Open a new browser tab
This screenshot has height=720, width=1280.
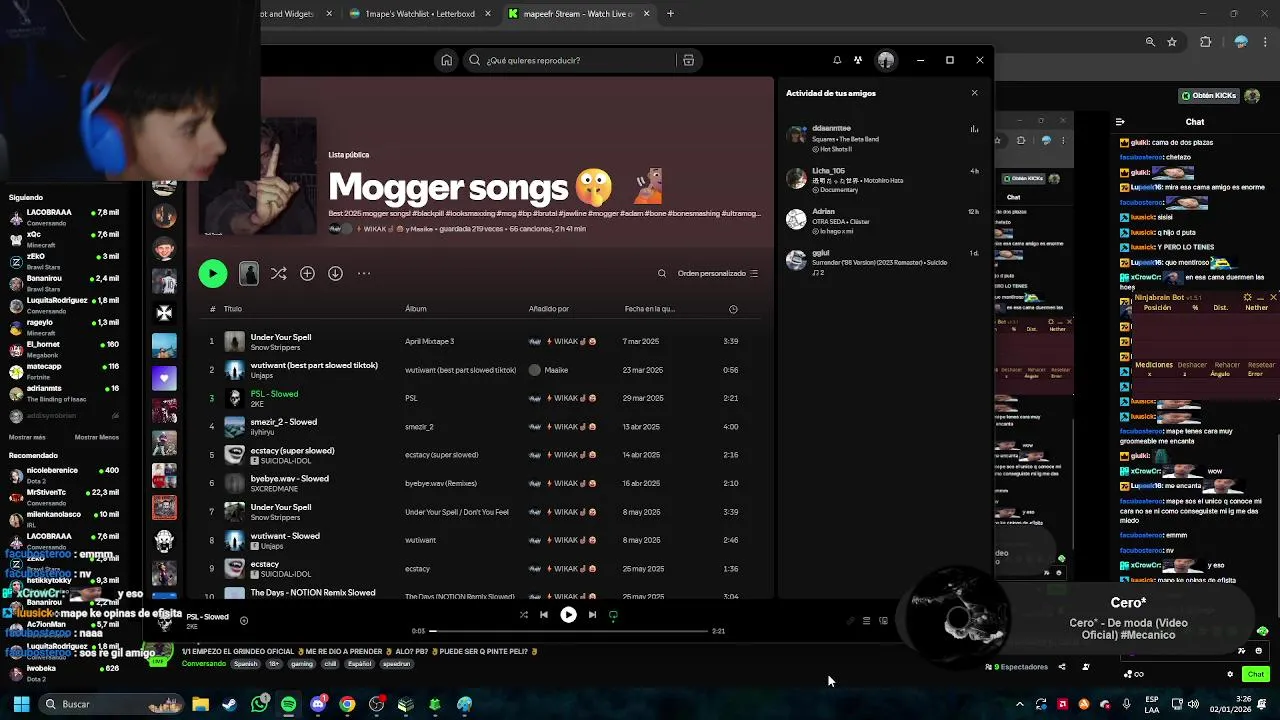tap(670, 14)
